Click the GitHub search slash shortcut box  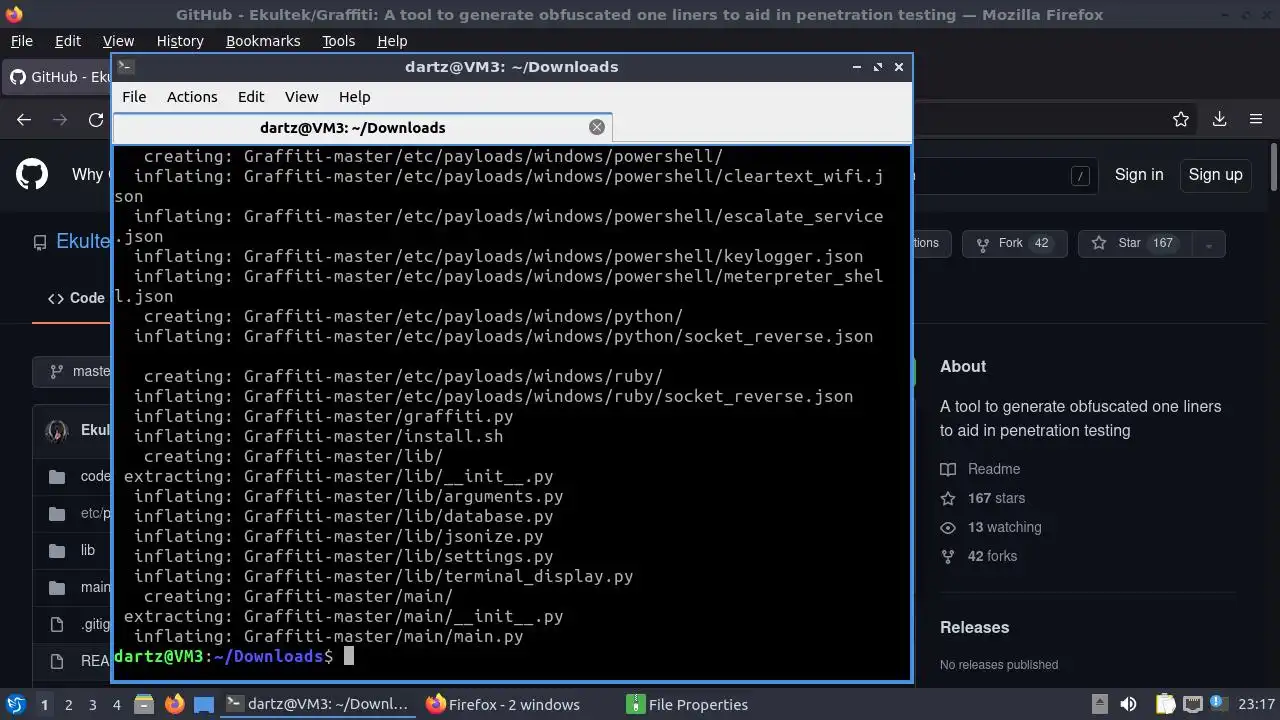click(1080, 176)
